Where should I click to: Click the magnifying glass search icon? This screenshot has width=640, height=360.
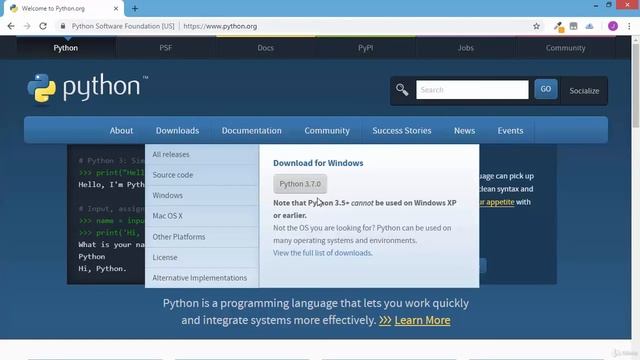point(402,89)
